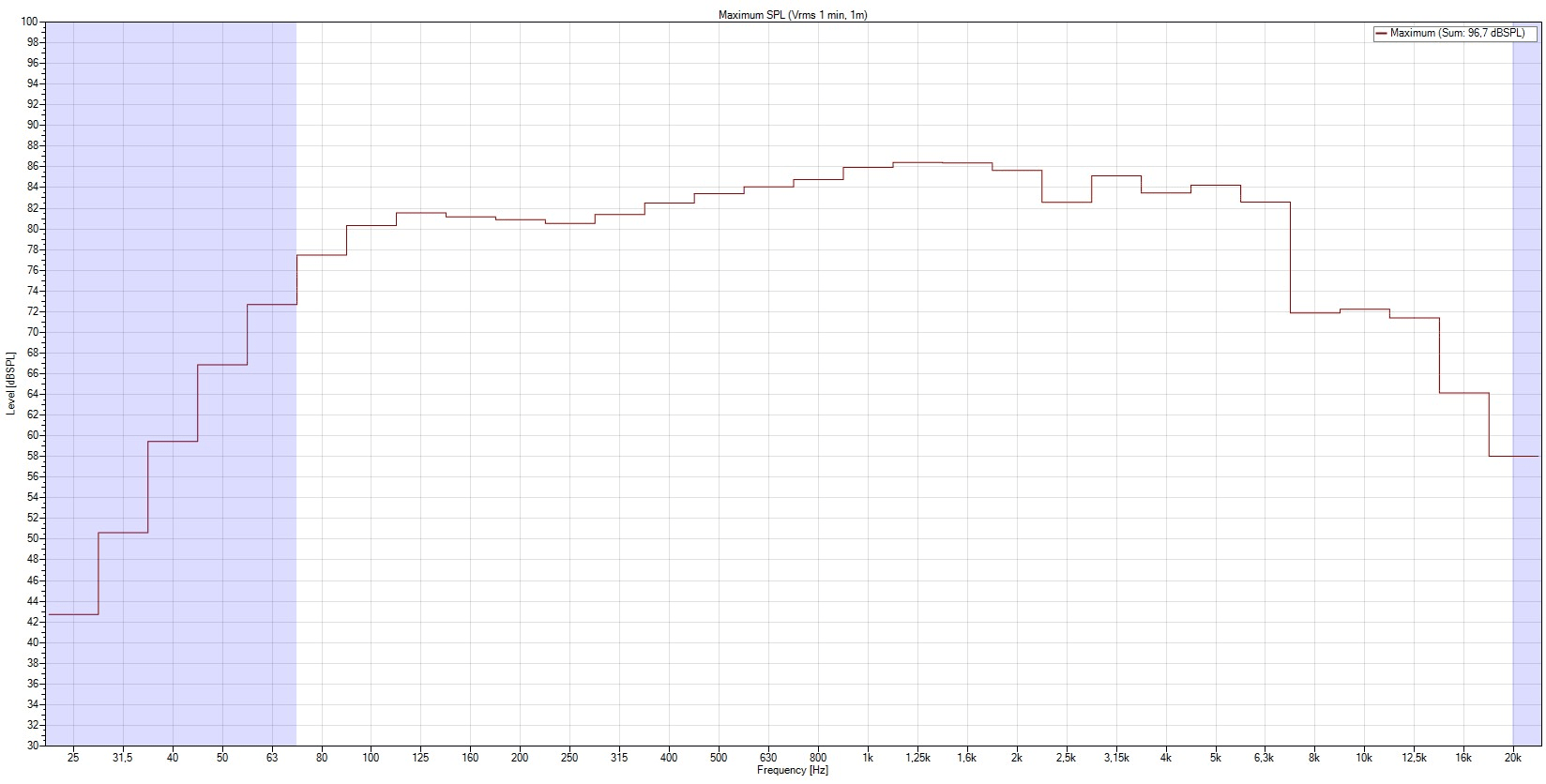The image size is (1546, 784).
Task: Click the 1k tick on frequency axis
Action: [868, 758]
